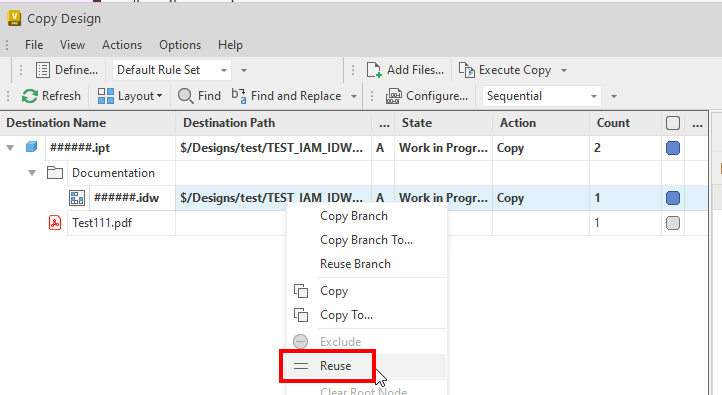Screen dimensions: 722x395
Task: Open the Find and Replace dropdown arrow
Action: (x=354, y=96)
